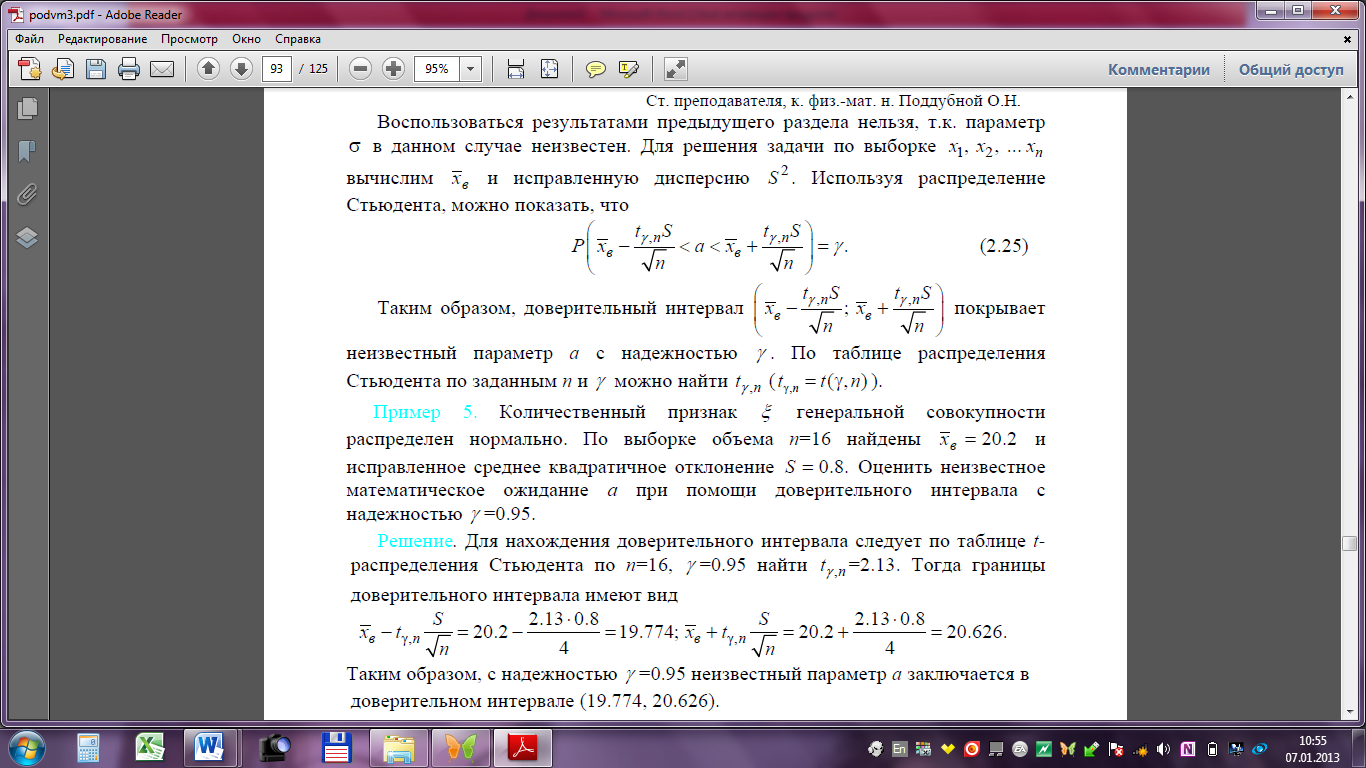Open the Окно menu
The height and width of the screenshot is (768, 1366).
tap(246, 39)
